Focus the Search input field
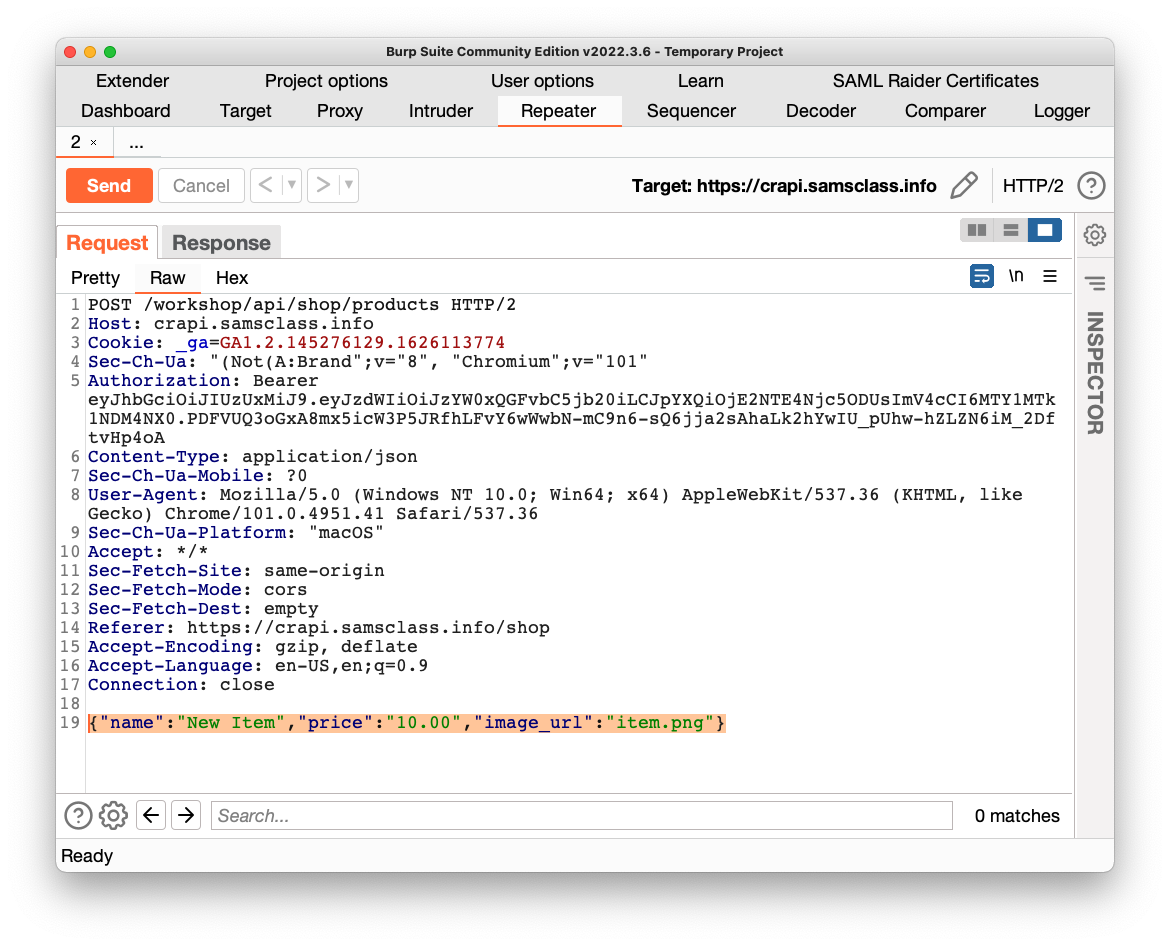This screenshot has height=946, width=1170. click(582, 815)
